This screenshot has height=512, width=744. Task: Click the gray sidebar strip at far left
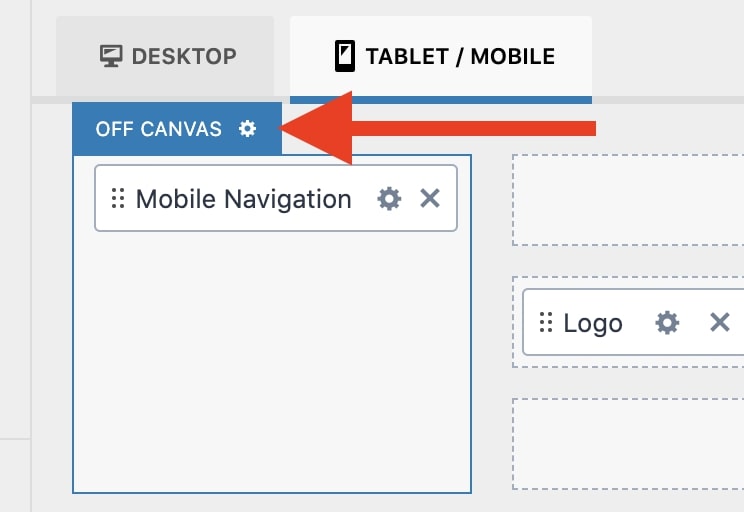(15, 256)
